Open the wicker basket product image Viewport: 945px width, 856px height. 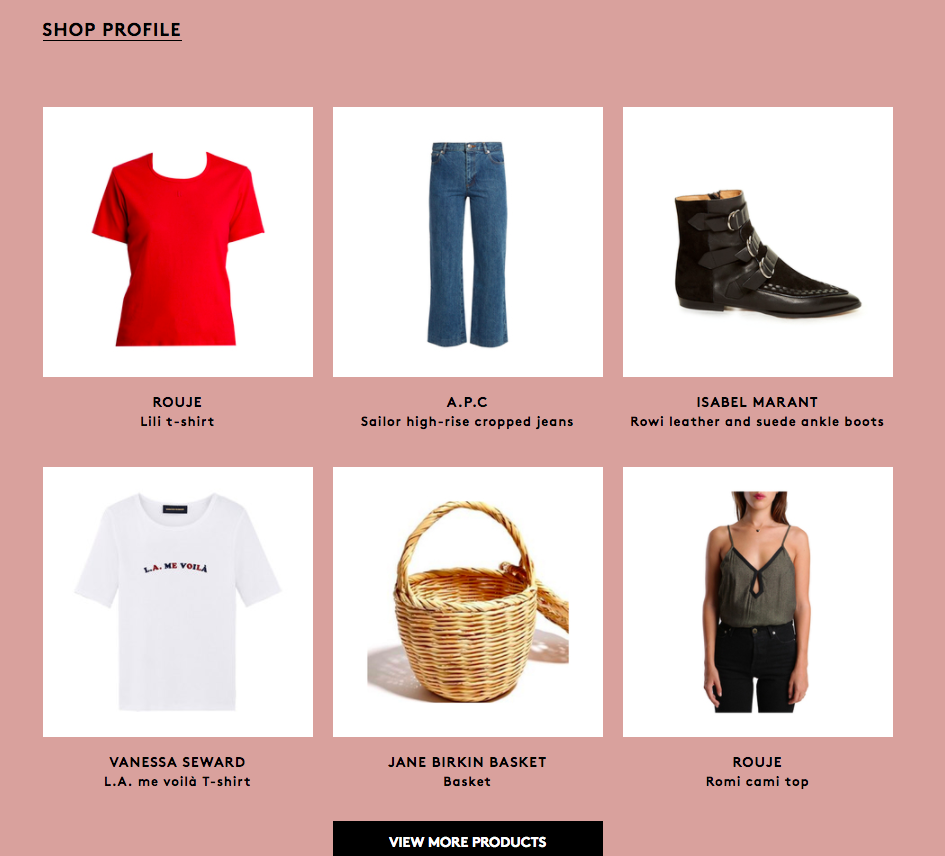(x=468, y=602)
